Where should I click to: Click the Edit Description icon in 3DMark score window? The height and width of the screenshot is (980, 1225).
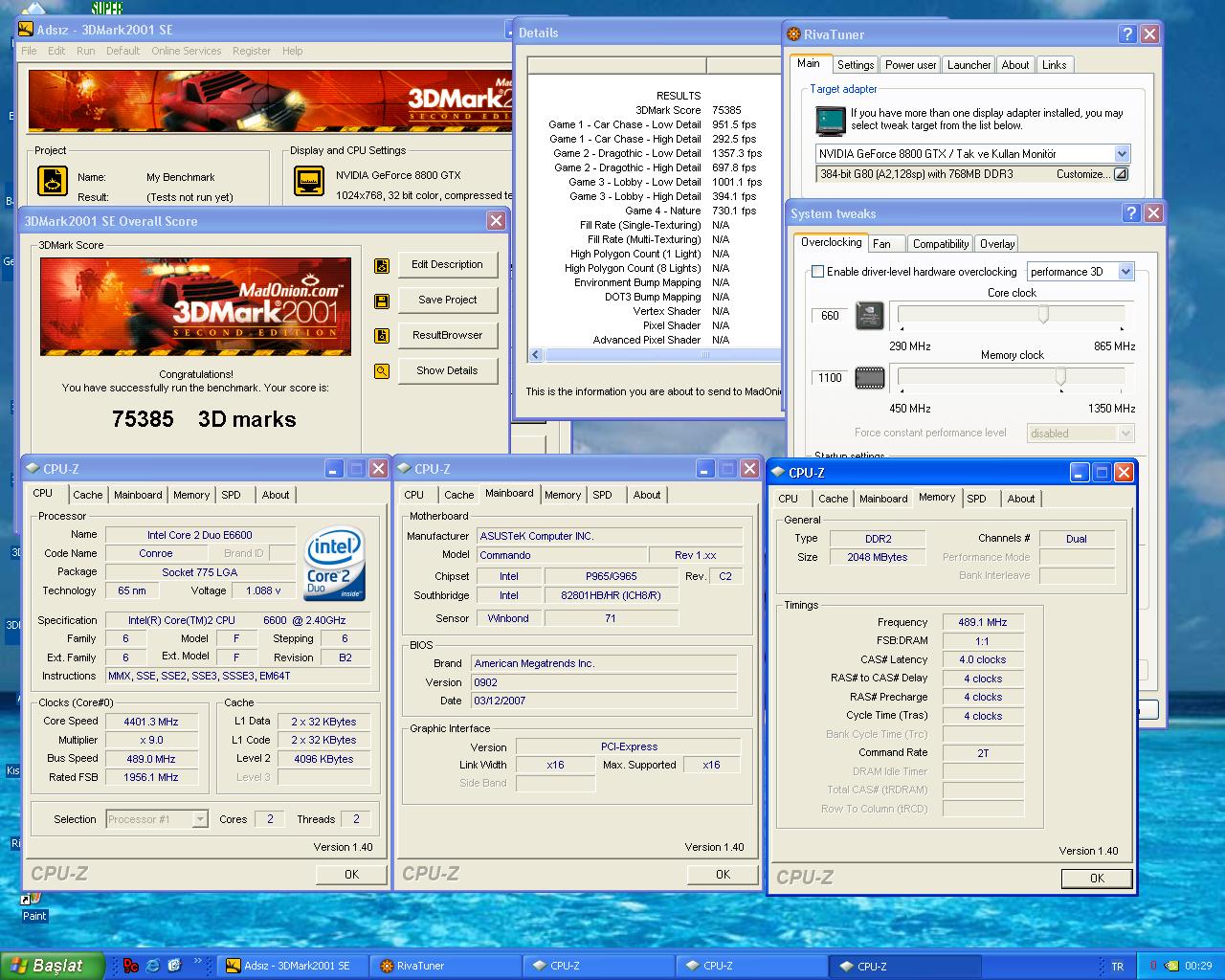point(382,266)
